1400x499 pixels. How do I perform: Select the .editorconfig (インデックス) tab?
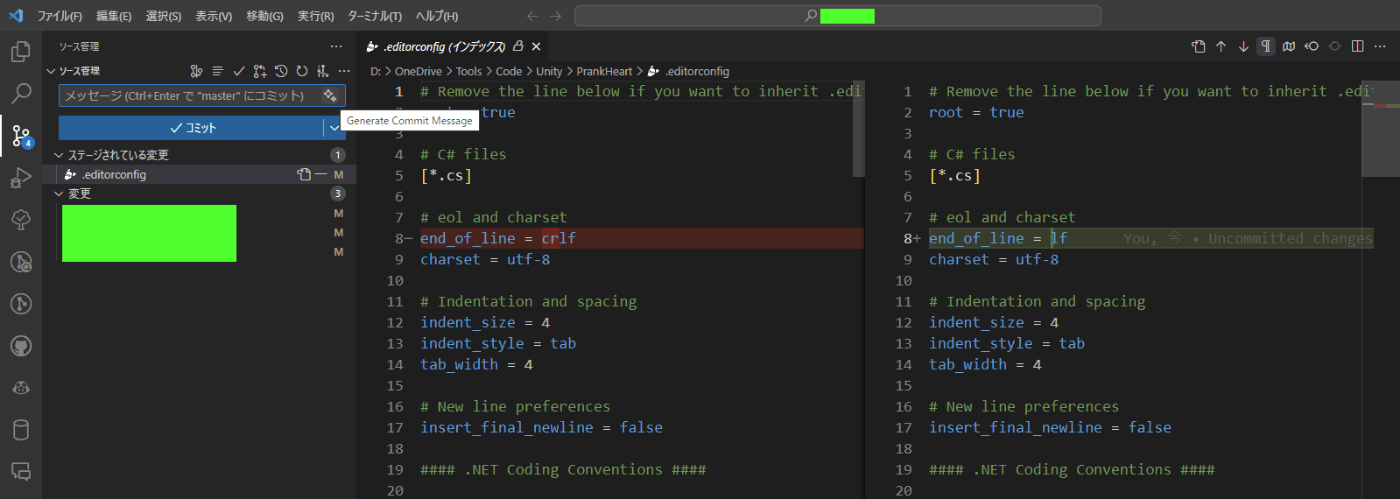[x=453, y=47]
